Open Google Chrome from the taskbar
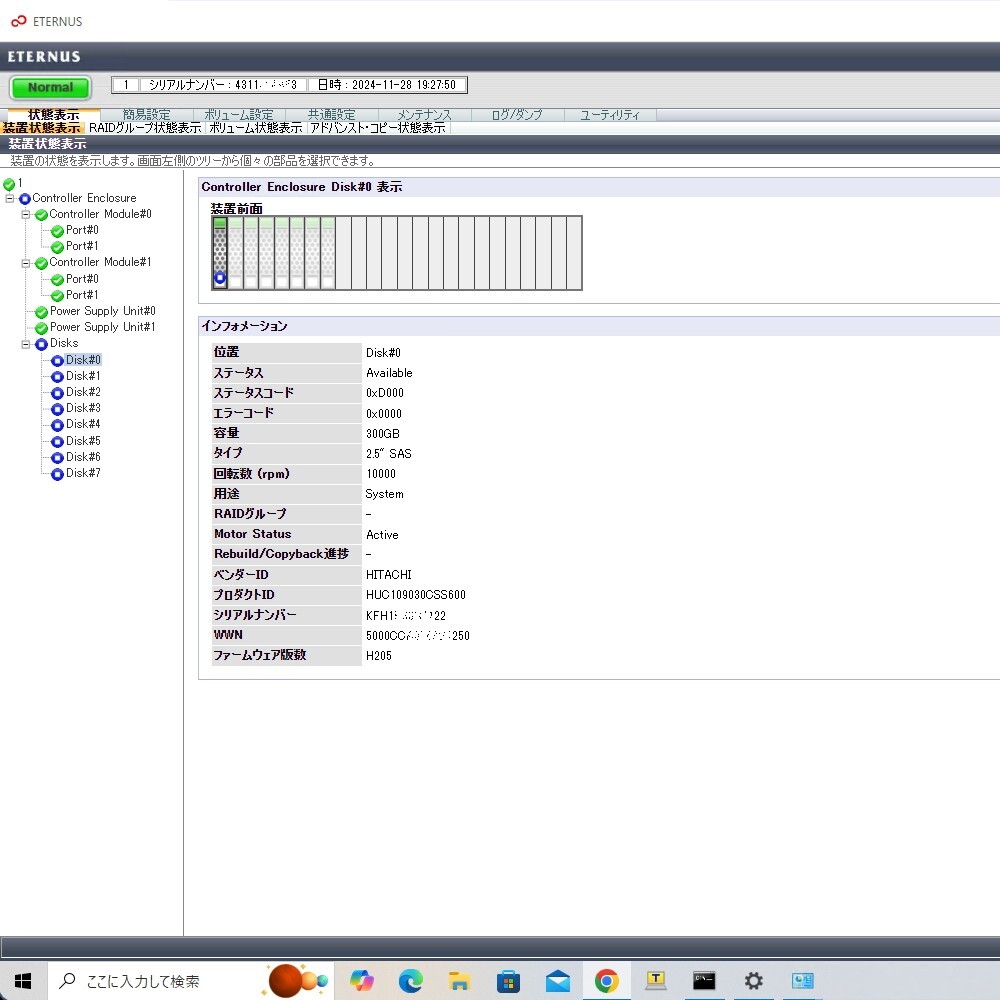This screenshot has height=1000, width=1000. pos(606,981)
